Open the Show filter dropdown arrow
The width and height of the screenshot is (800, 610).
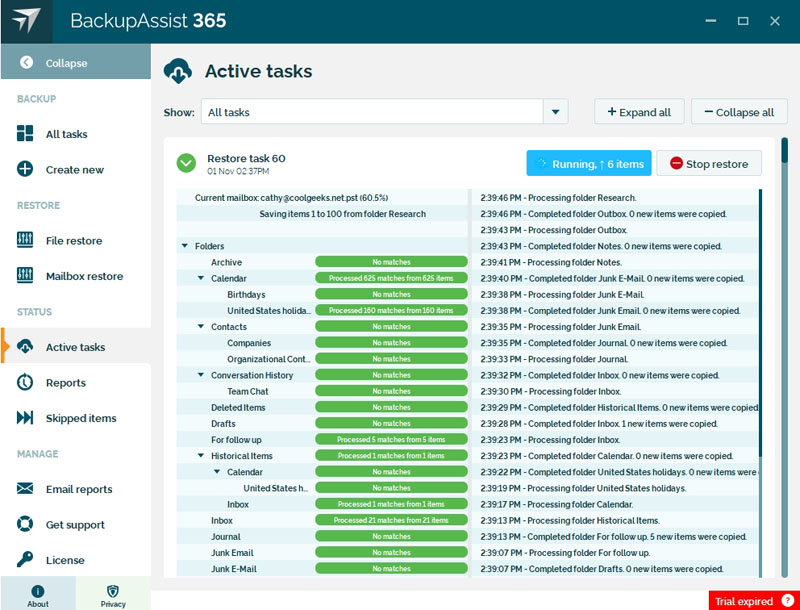pyautogui.click(x=556, y=112)
